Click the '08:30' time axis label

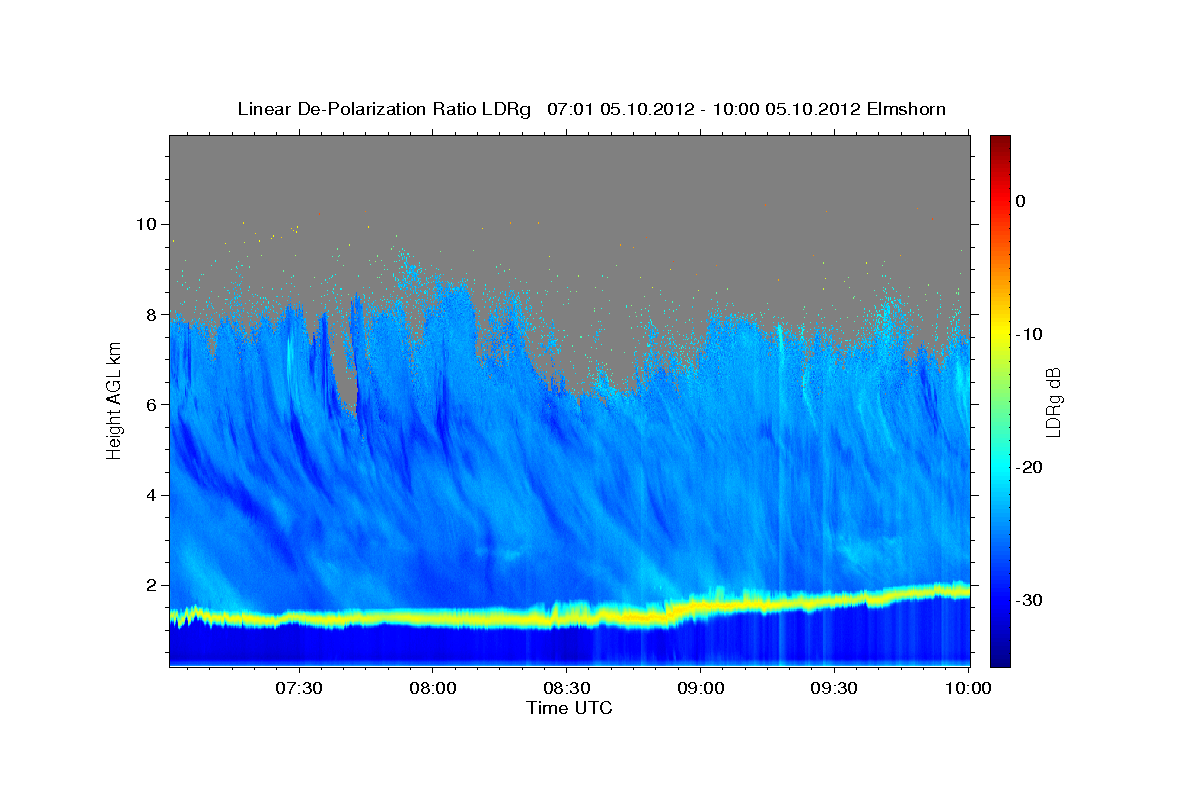566,689
